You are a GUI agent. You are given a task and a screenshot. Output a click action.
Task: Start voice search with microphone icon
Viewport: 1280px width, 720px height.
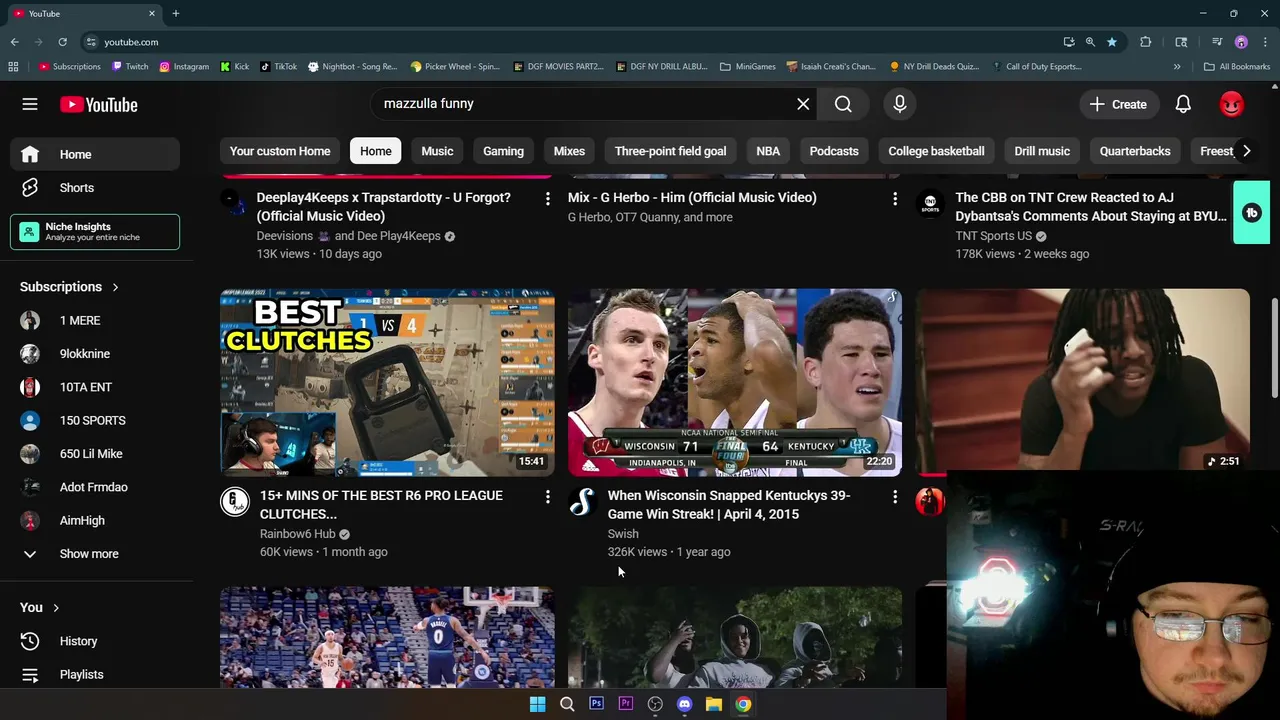click(899, 104)
